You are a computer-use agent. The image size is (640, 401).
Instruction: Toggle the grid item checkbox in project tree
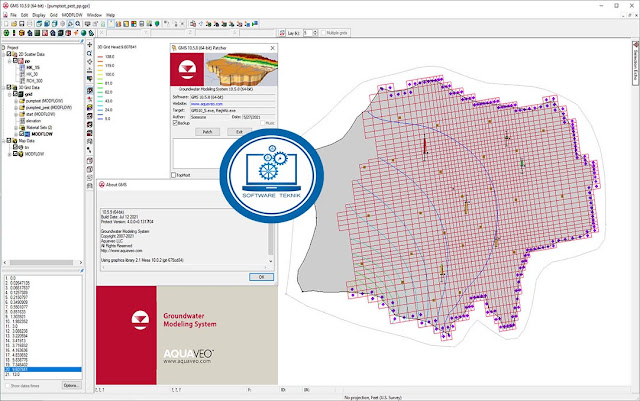[15, 94]
